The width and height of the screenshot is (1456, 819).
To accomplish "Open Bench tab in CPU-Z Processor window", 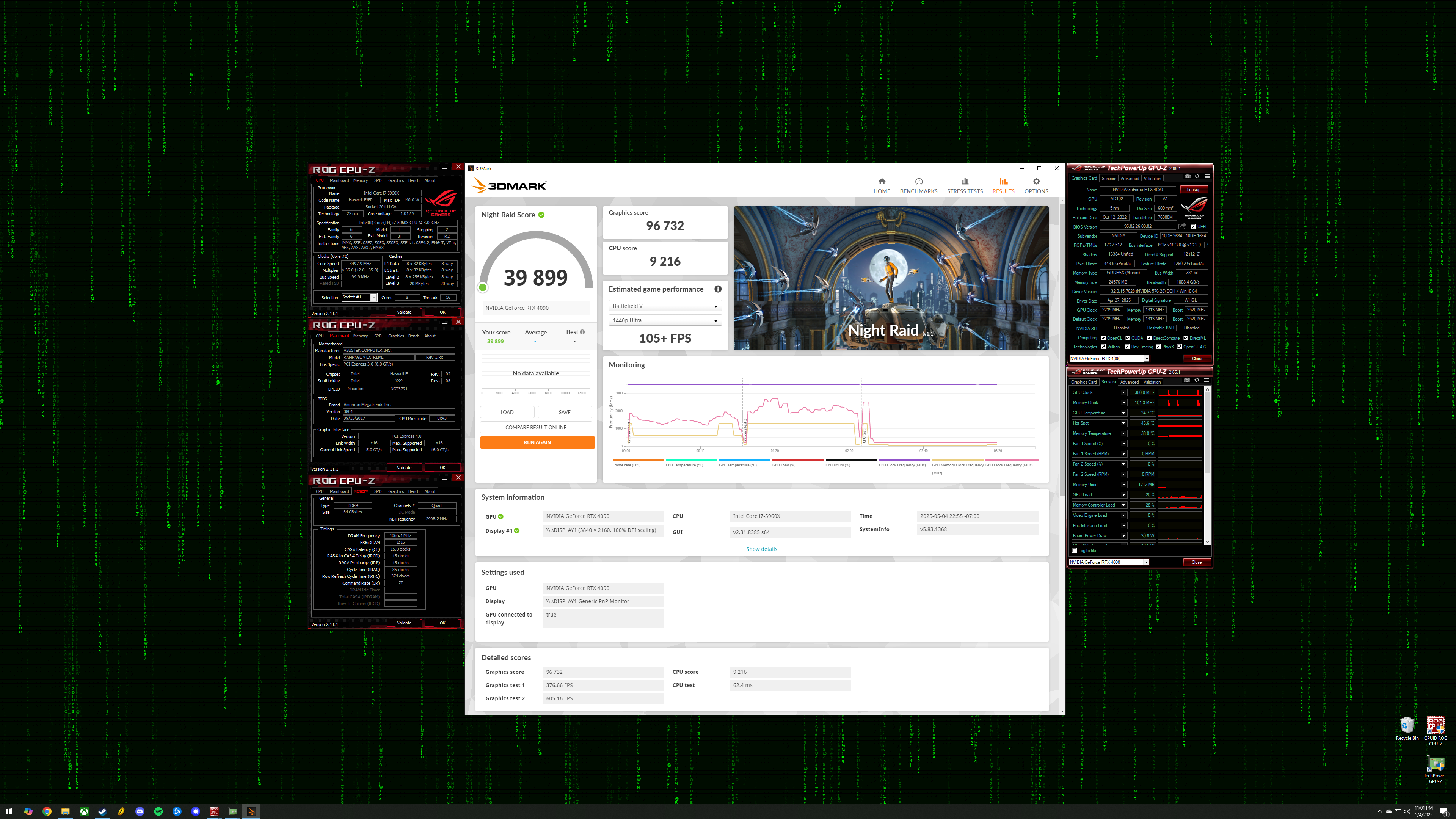I will [414, 180].
